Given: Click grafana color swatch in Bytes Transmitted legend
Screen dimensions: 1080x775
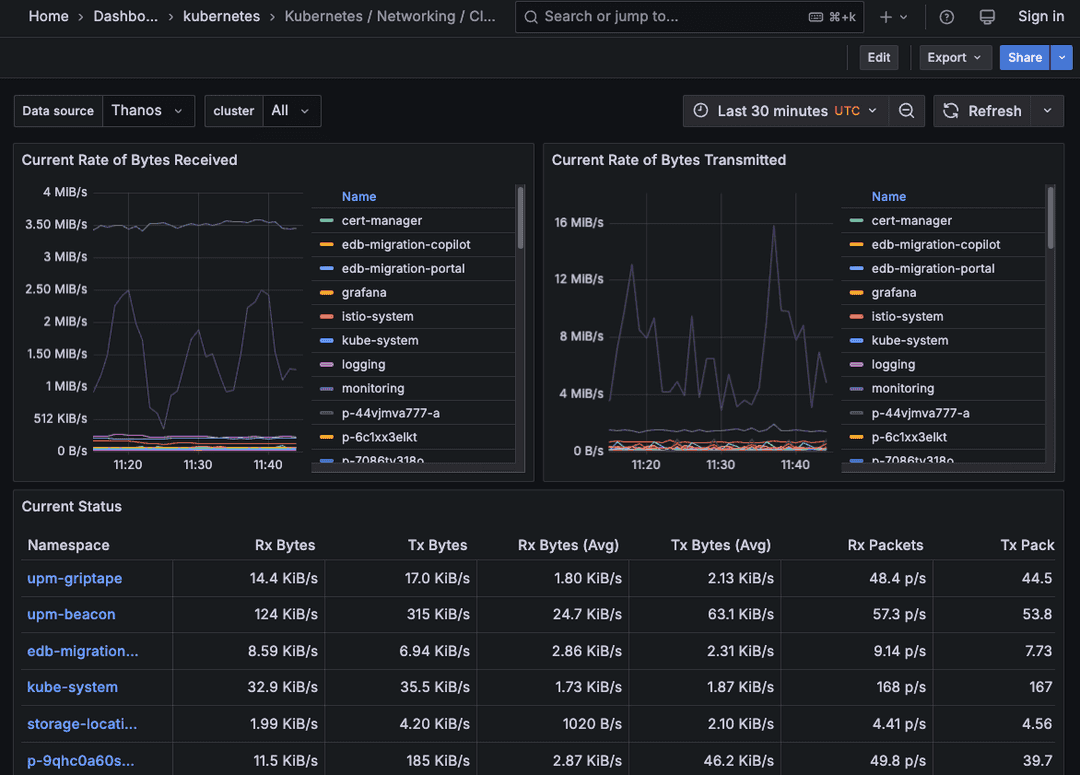Looking at the screenshot, I should 856,293.
